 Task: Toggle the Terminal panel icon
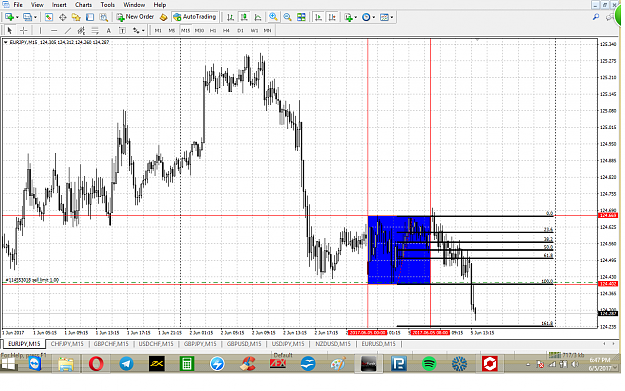coord(90,17)
